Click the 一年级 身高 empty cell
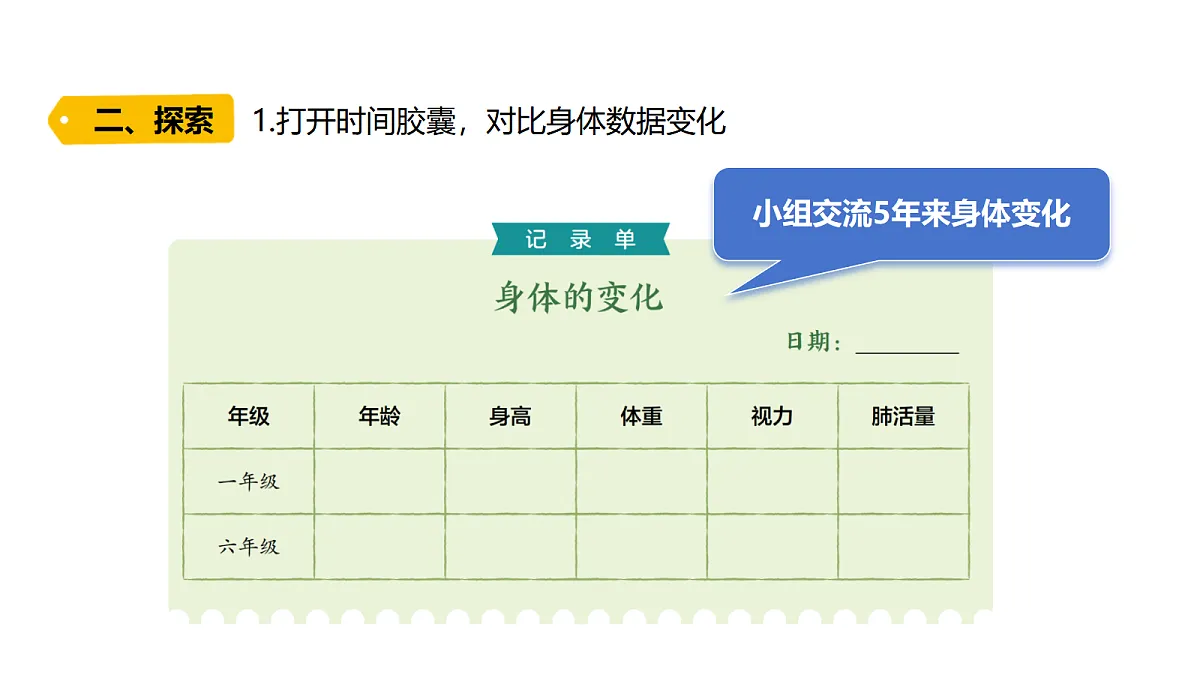The height and width of the screenshot is (675, 1200). (x=511, y=481)
